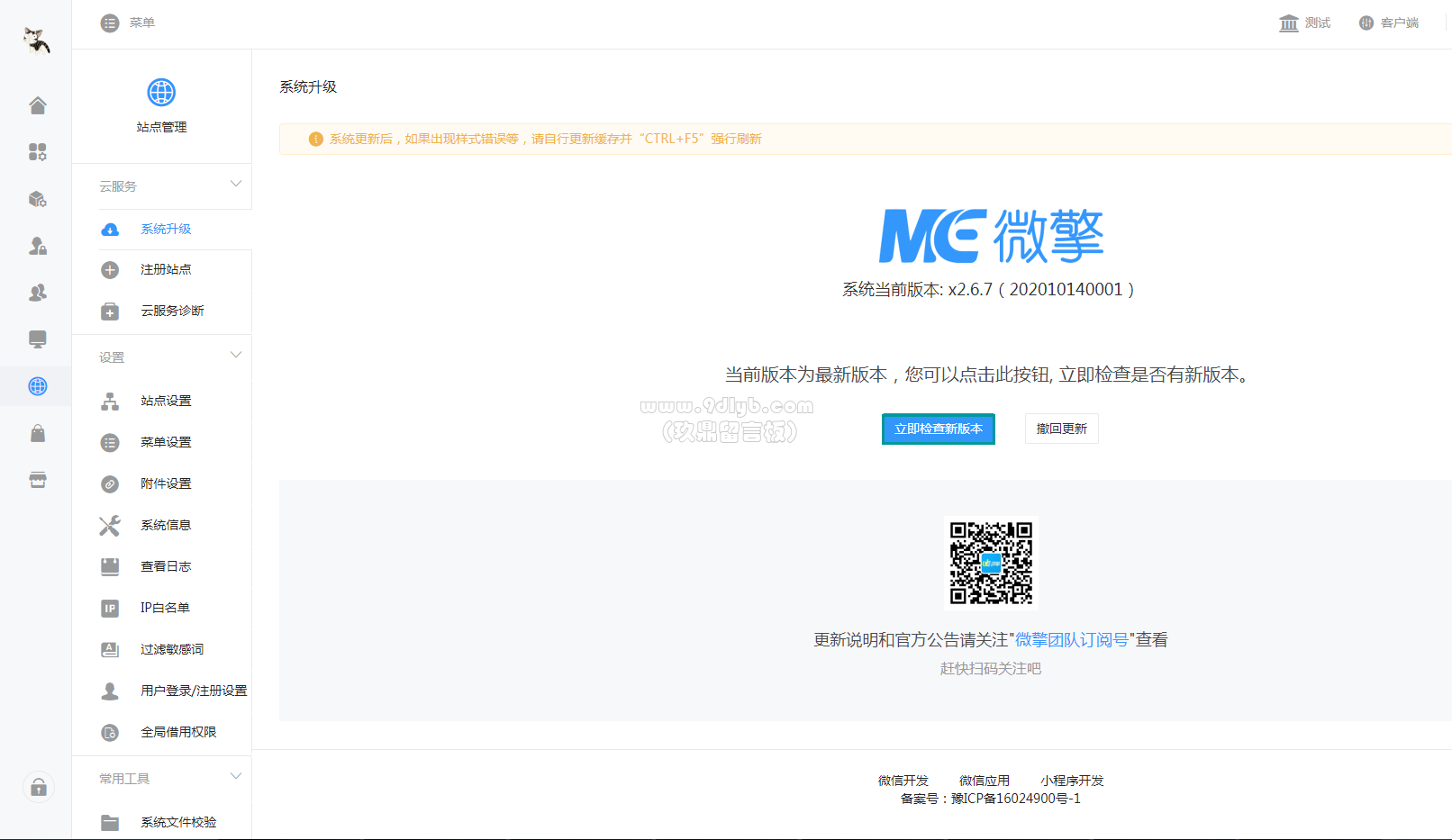Open the four-squares apps icon in left rail
The image size is (1452, 840).
pos(37,152)
